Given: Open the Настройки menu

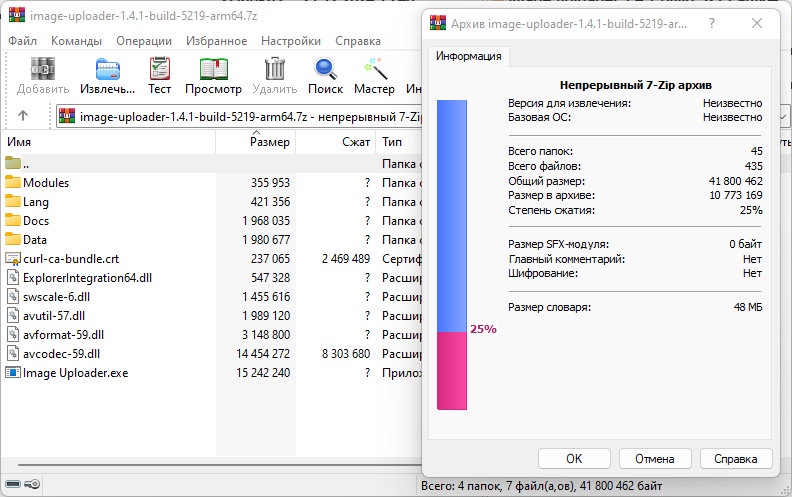Looking at the screenshot, I should [x=291, y=41].
